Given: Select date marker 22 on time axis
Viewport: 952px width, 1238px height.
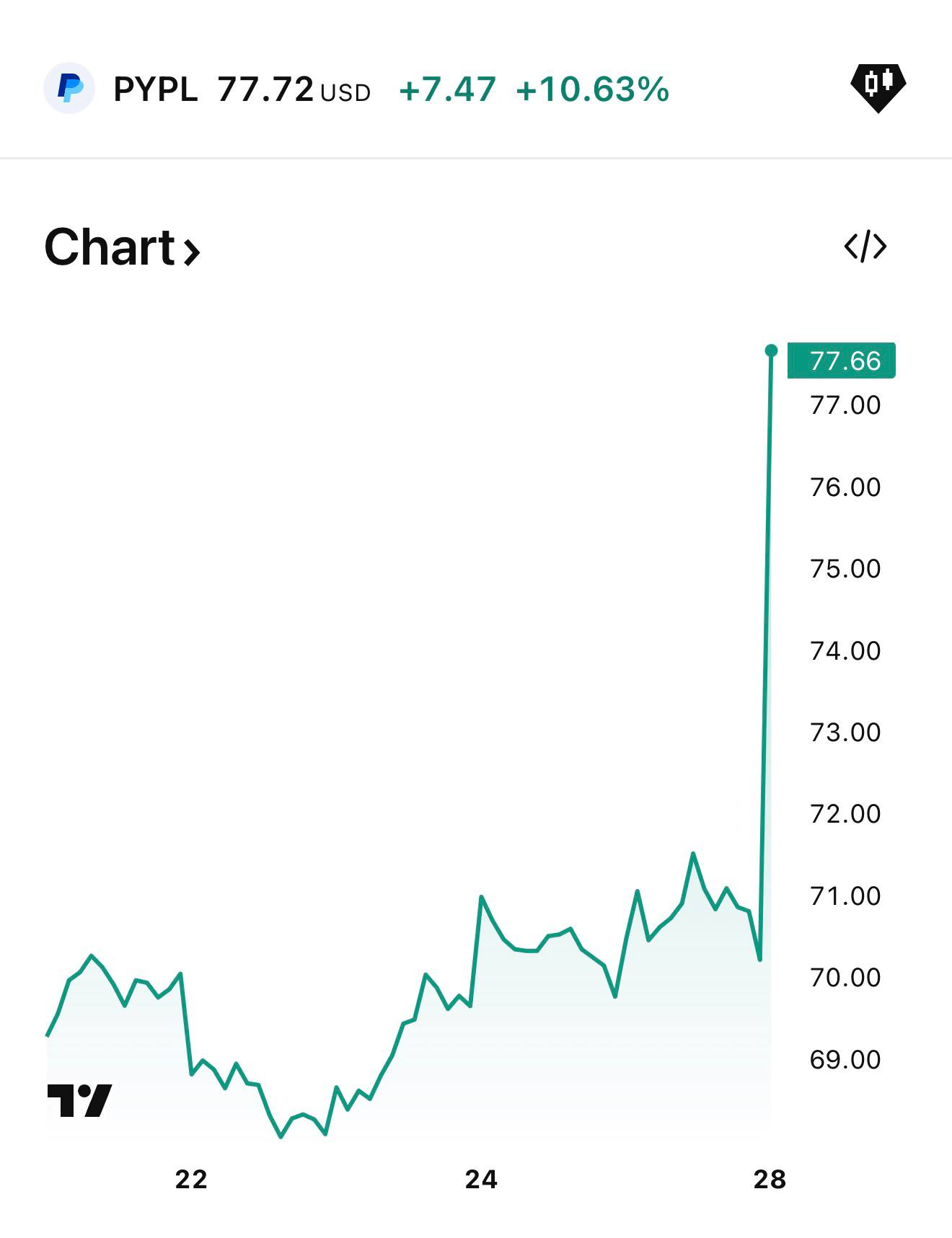Looking at the screenshot, I should click(x=191, y=1180).
